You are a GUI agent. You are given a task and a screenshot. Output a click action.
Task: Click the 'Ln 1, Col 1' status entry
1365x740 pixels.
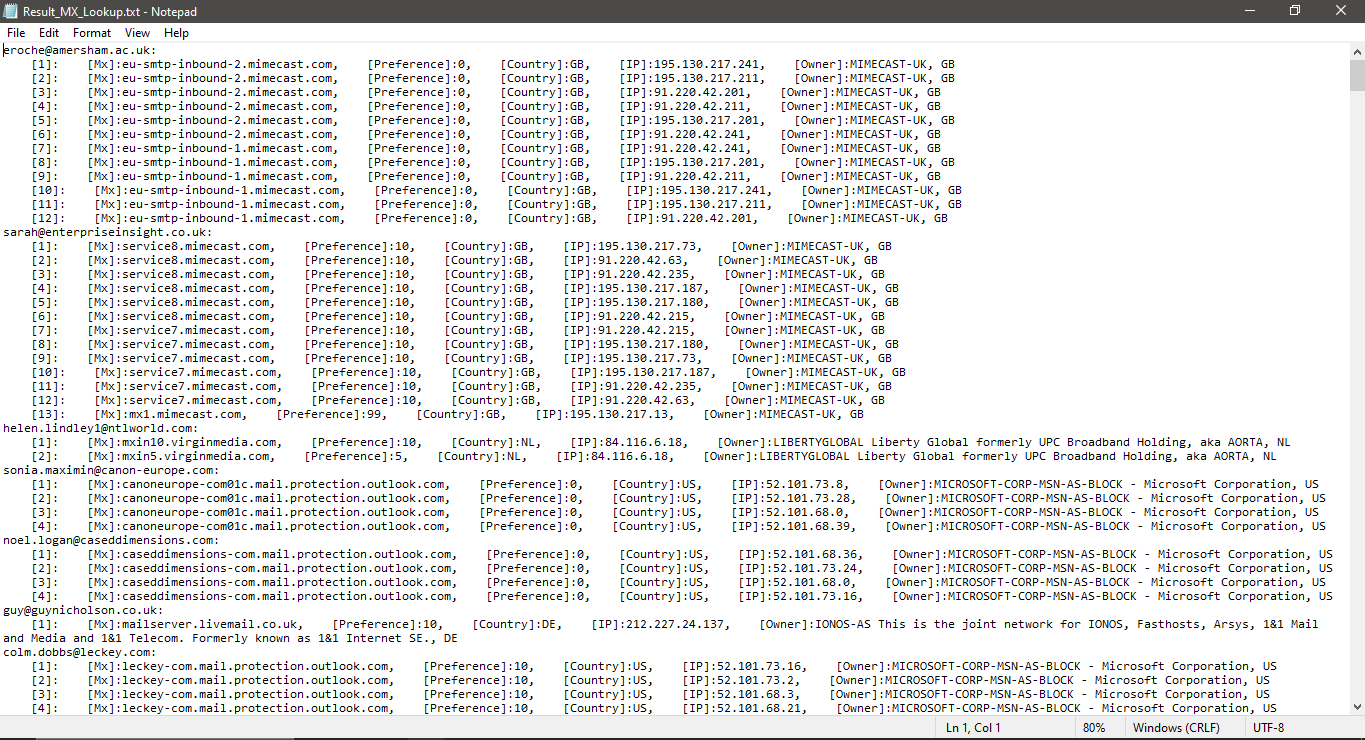point(973,727)
